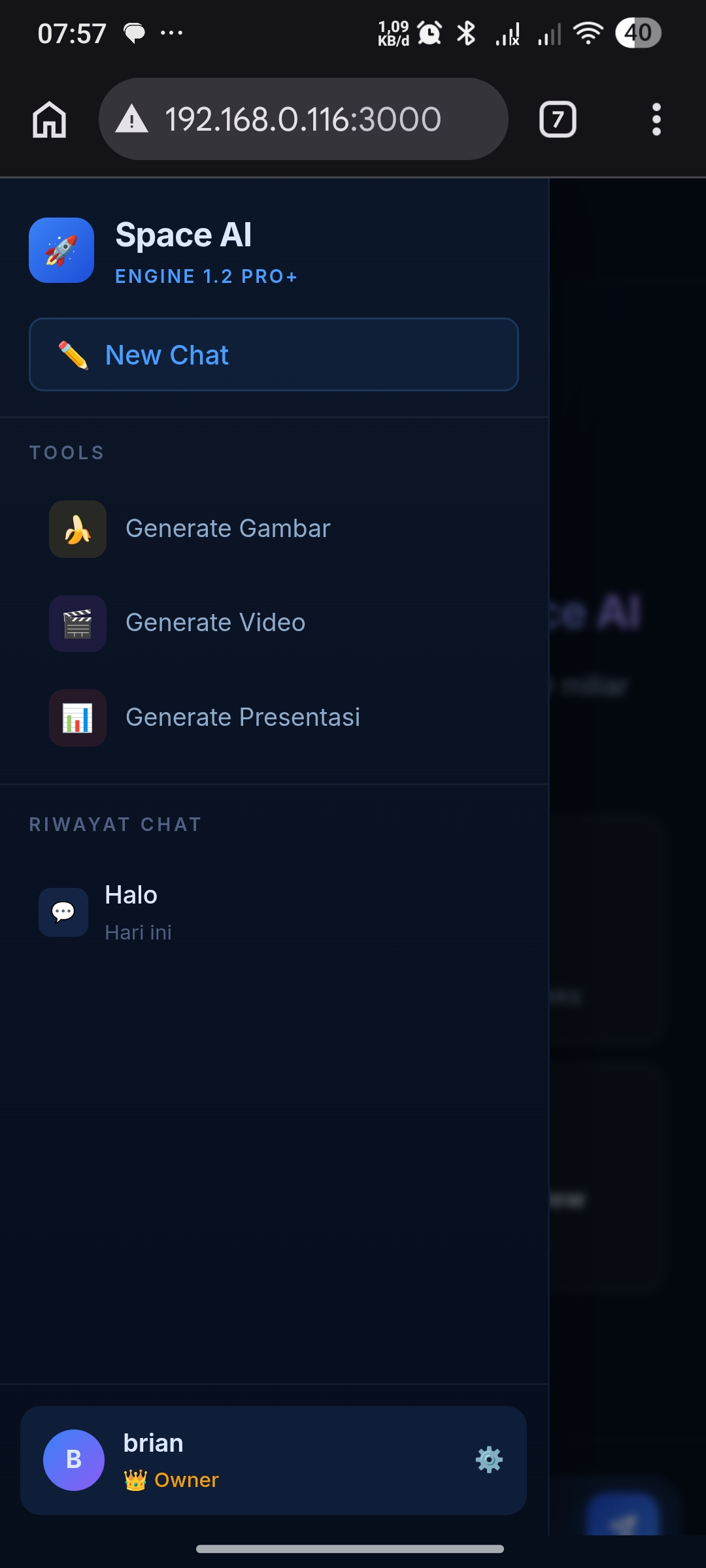This screenshot has height=1568, width=706.
Task: Open the browser three-dot overflow menu
Action: tap(656, 120)
